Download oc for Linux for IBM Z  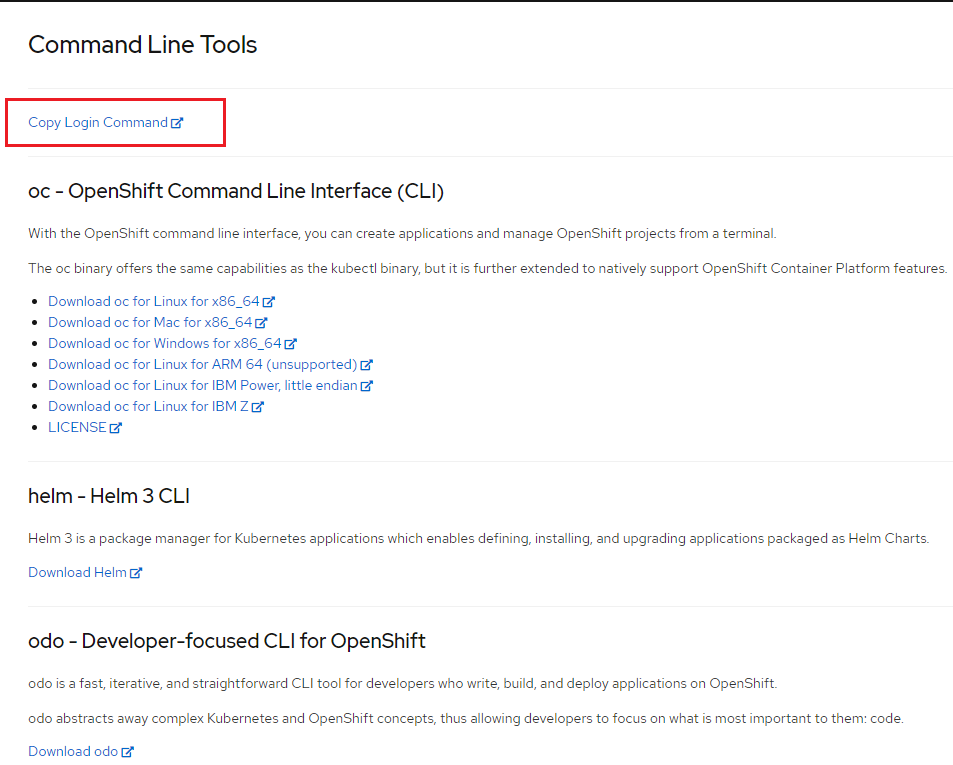tap(148, 406)
